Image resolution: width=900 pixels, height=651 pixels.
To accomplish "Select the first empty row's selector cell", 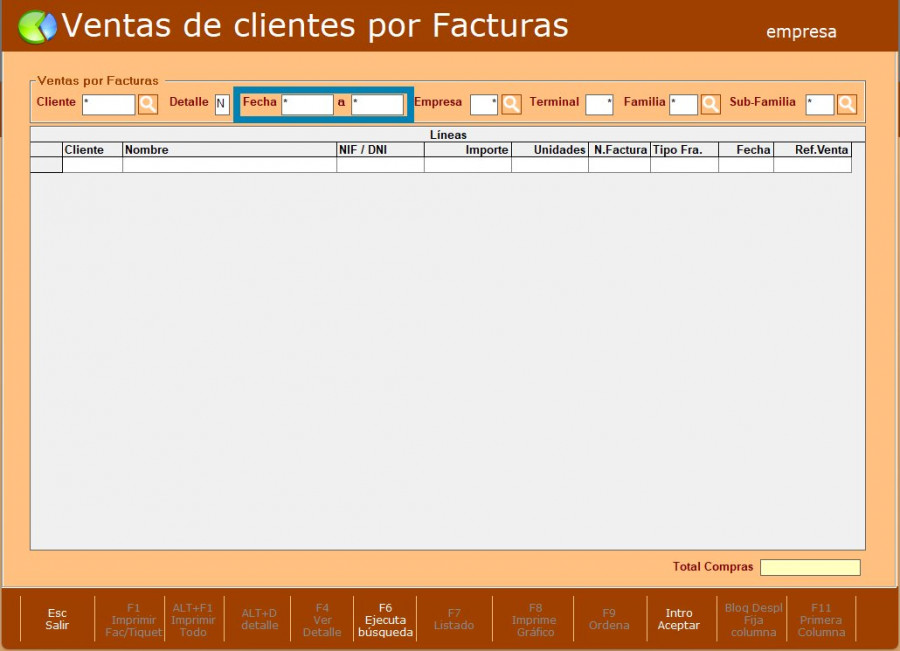I will 46,165.
